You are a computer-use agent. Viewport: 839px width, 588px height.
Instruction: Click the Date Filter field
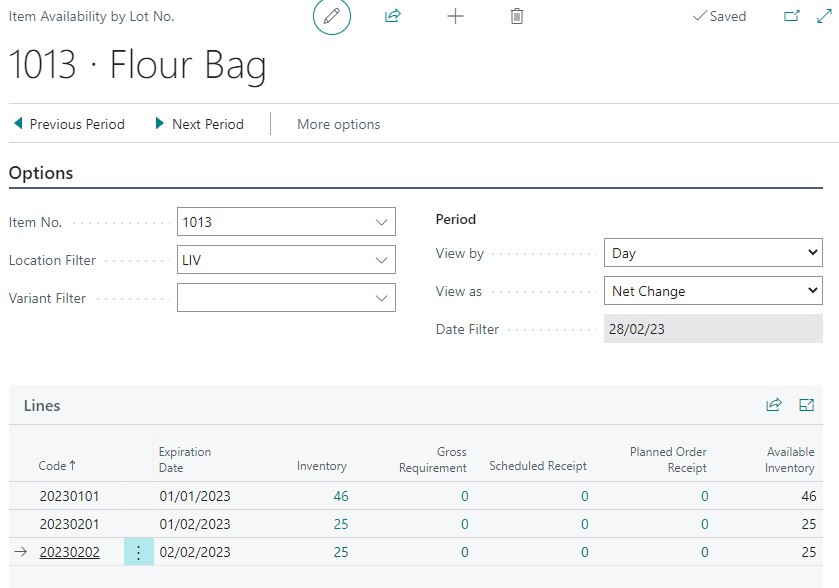coord(713,329)
